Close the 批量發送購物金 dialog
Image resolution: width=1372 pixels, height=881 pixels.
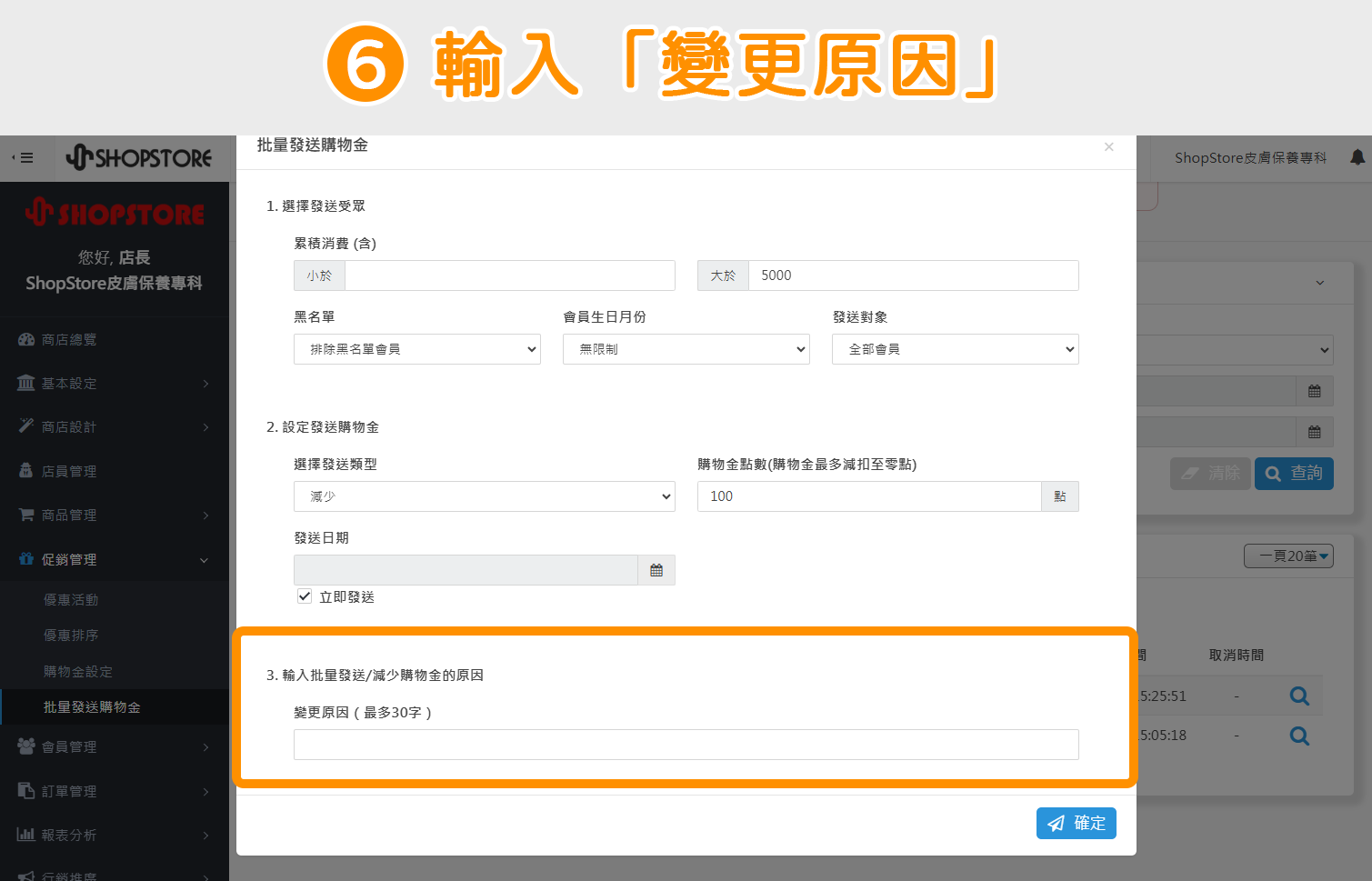(1108, 146)
